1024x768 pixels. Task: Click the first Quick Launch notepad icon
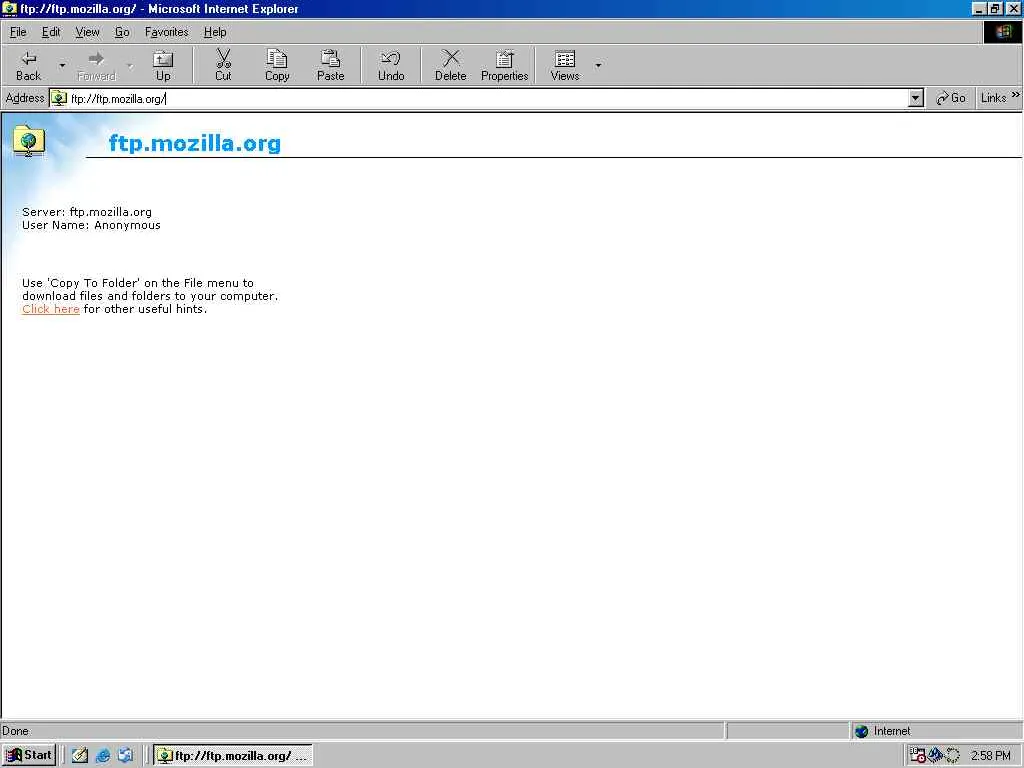[80, 756]
